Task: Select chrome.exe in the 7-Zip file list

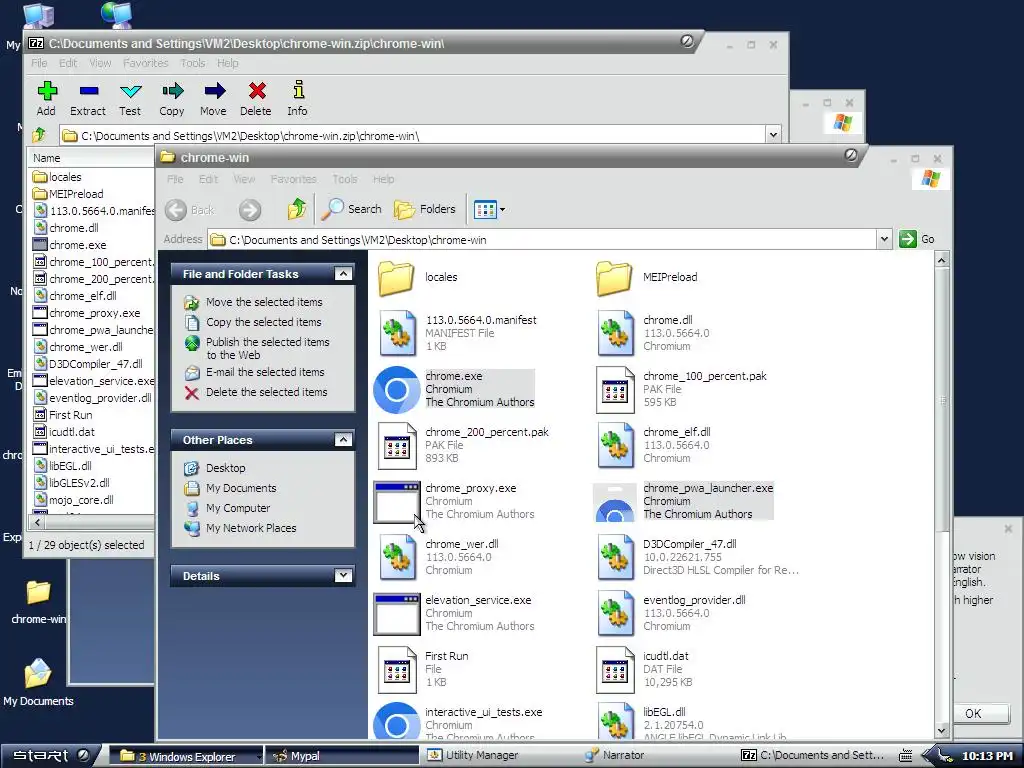Action: [78, 245]
